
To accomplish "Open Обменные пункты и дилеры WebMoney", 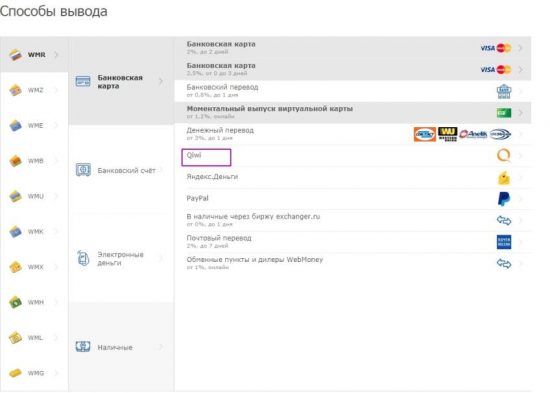I will [353, 263].
